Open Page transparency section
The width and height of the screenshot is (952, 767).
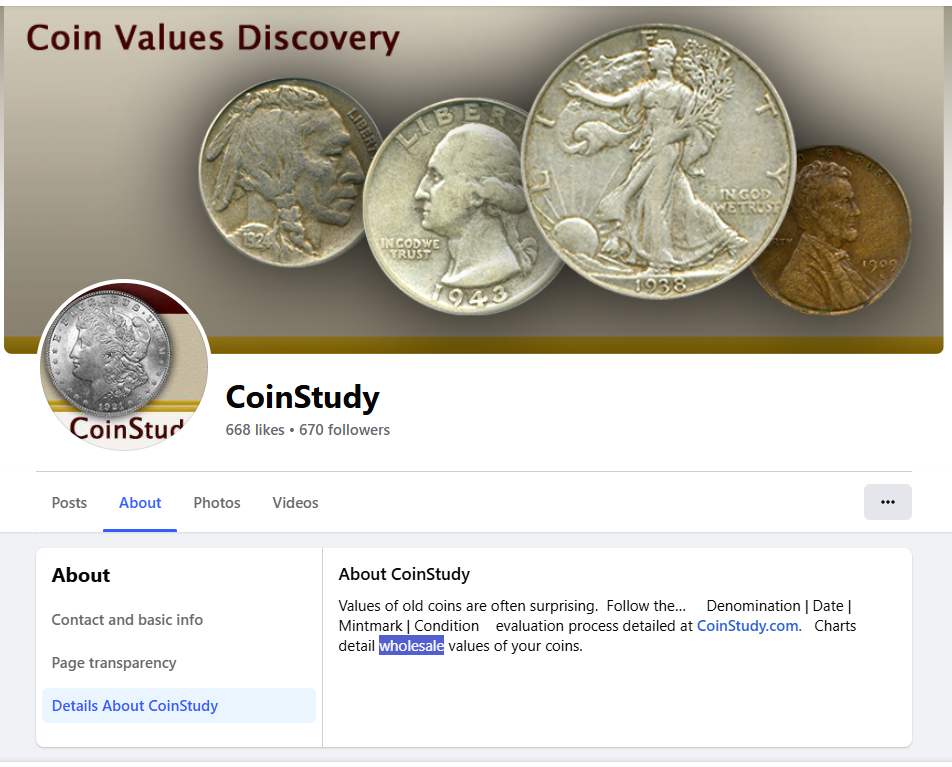coord(114,663)
